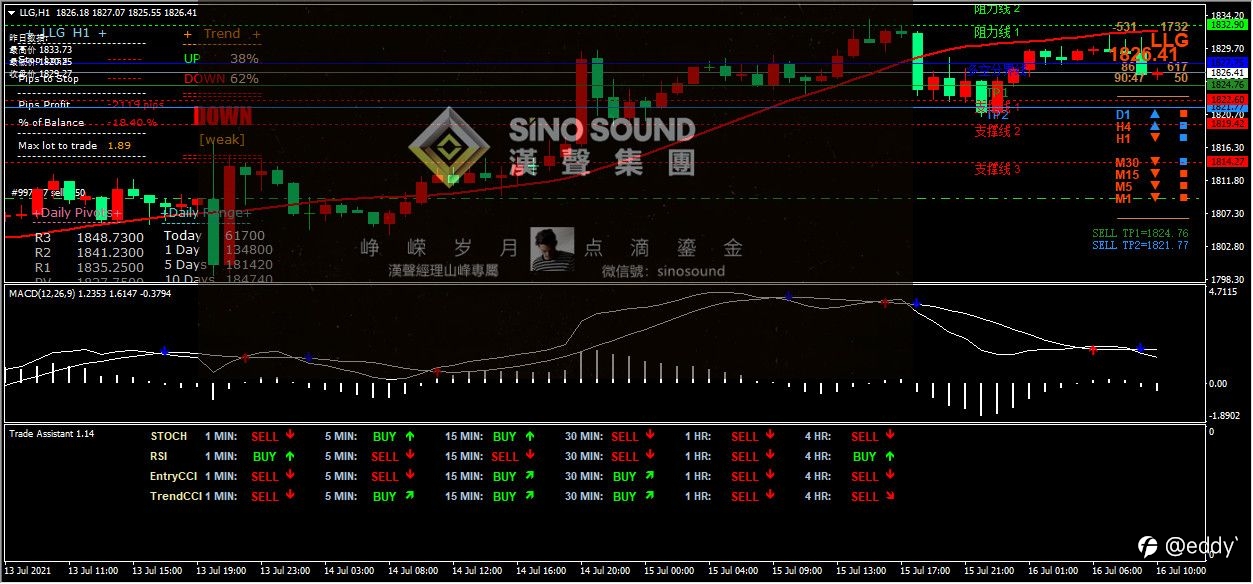Image resolution: width=1253 pixels, height=584 pixels.
Task: Click the 14 Jul 20:00 time axis label
Action: [605, 570]
